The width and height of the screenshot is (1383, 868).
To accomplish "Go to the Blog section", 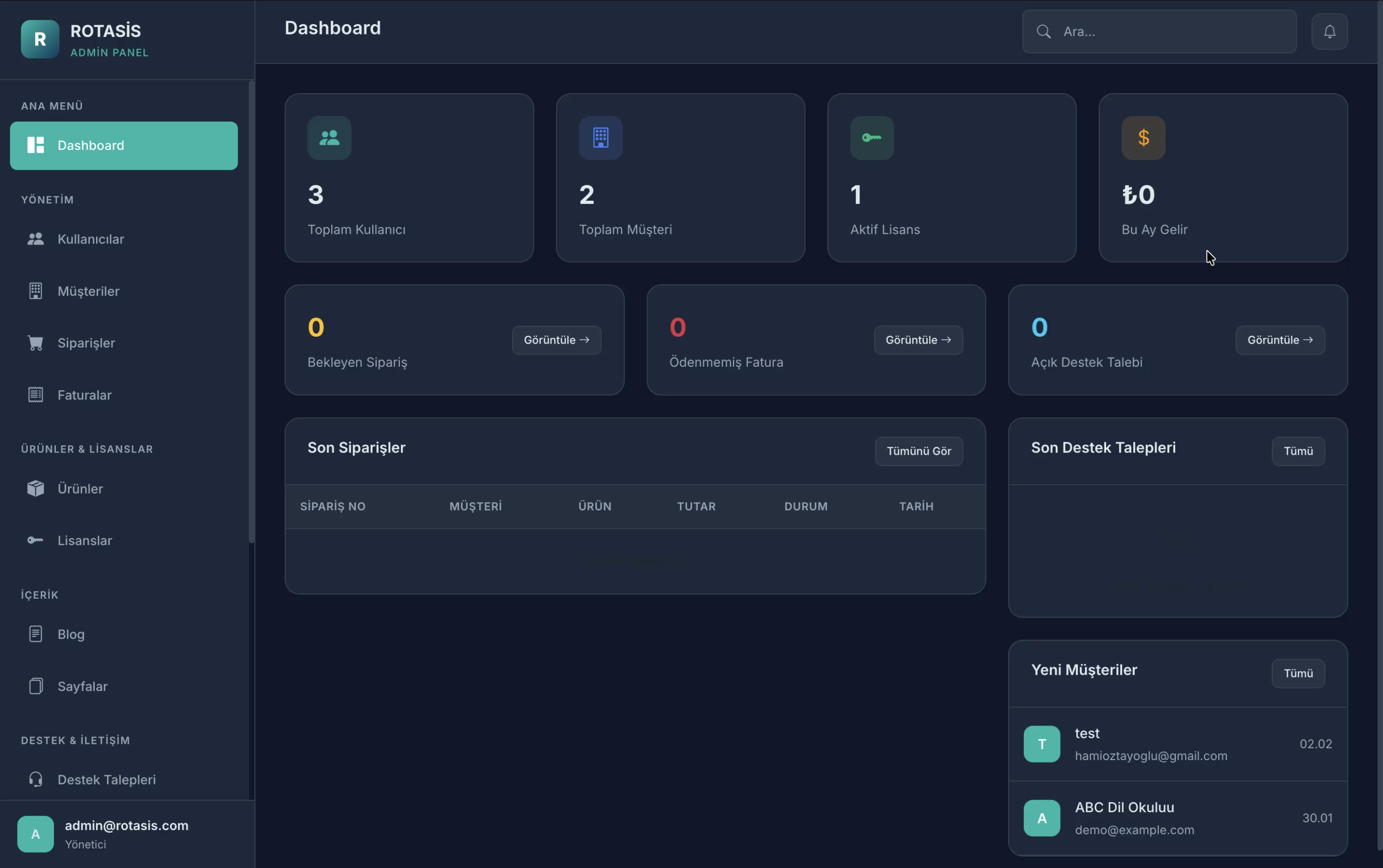I will (124, 634).
